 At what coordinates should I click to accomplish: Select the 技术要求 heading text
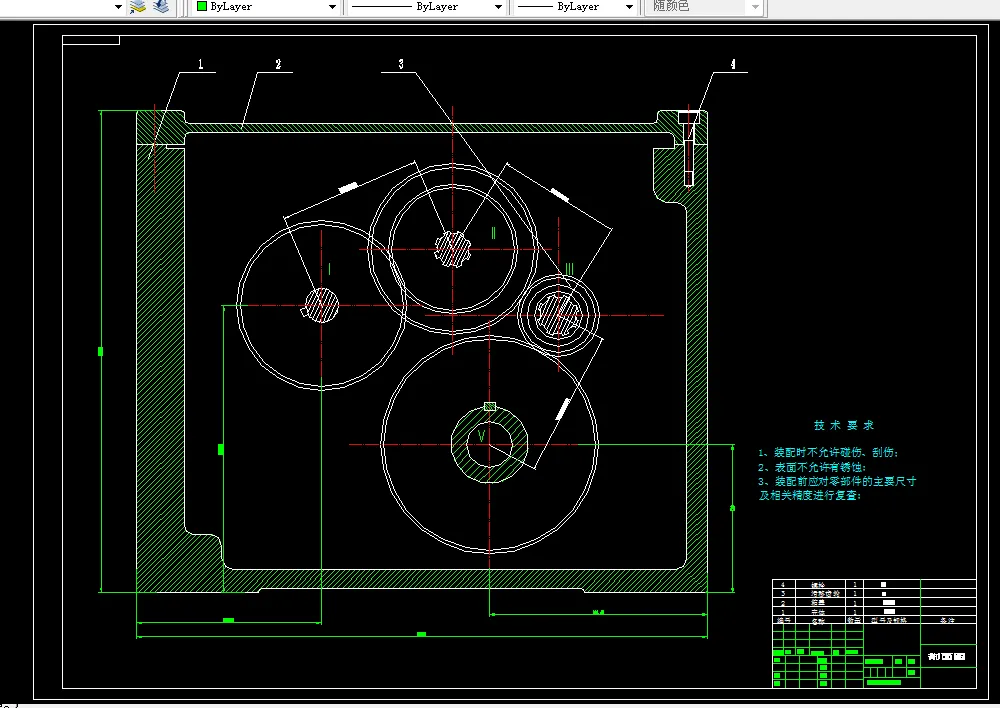point(843,425)
